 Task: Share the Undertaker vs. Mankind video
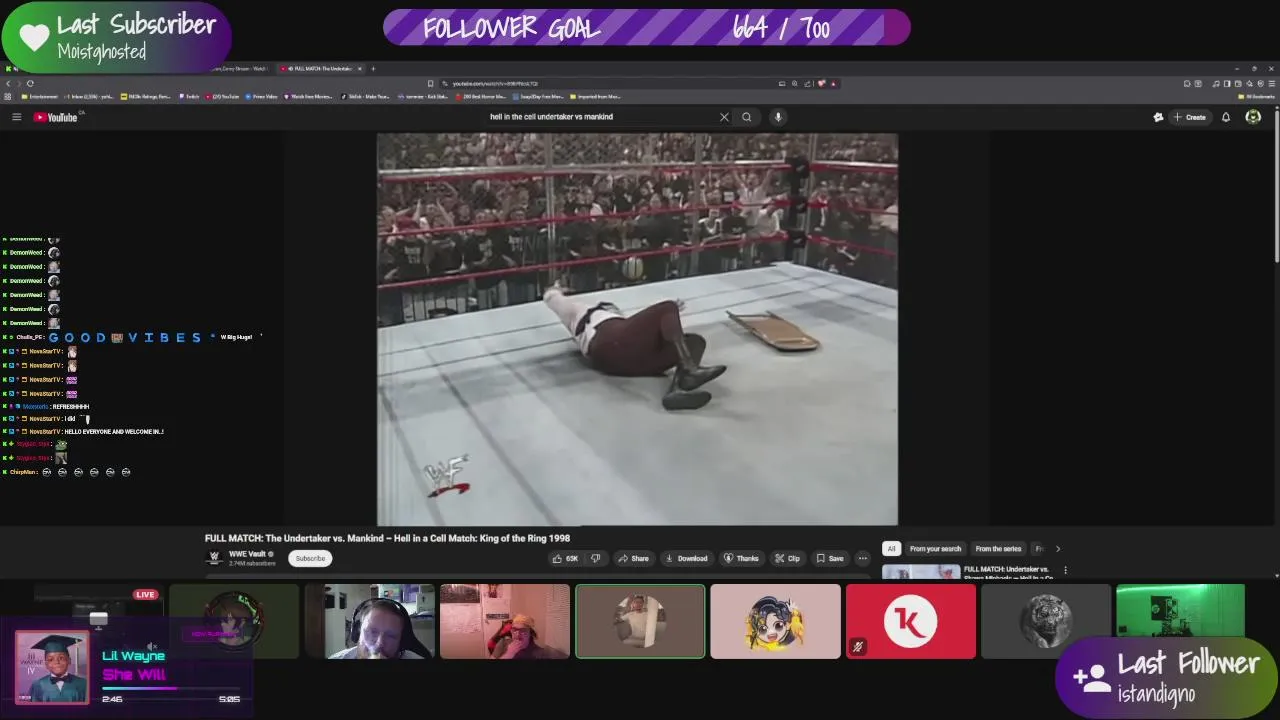coord(633,558)
